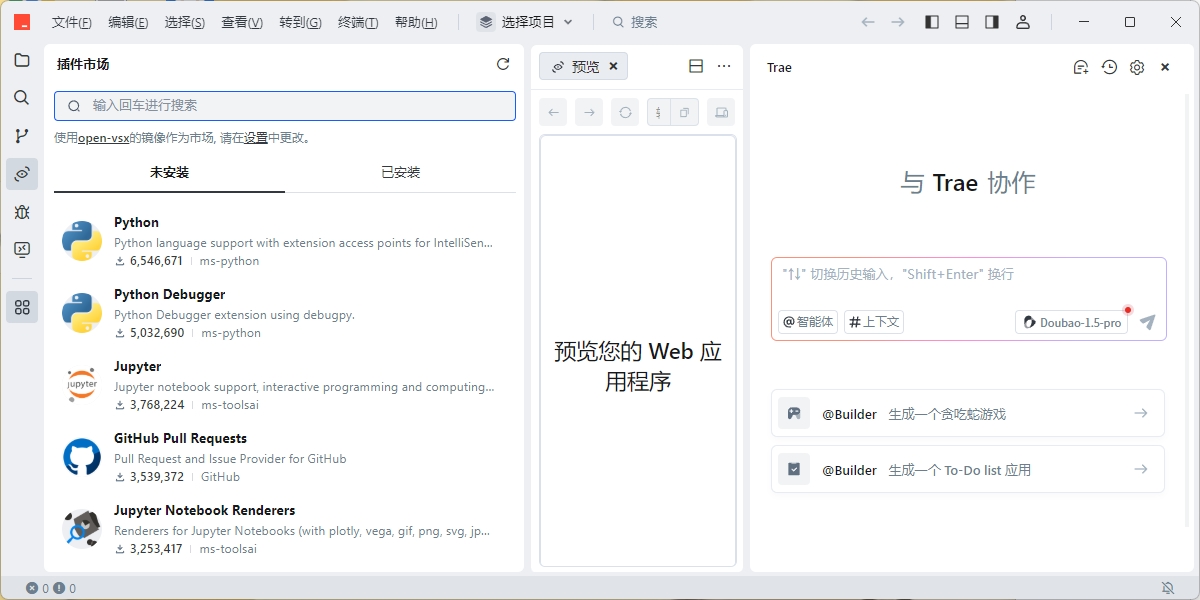Viewport: 1200px width, 600px height.
Task: Toggle the left primary sidebar layout
Action: 932,22
